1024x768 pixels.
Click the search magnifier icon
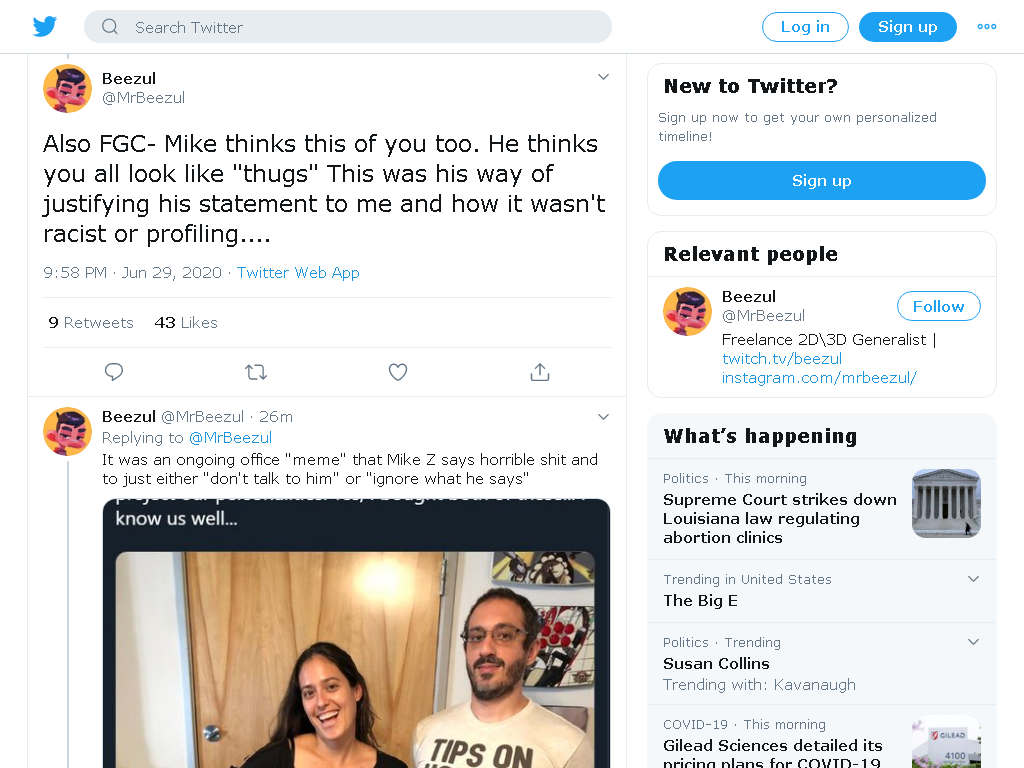[x=110, y=27]
